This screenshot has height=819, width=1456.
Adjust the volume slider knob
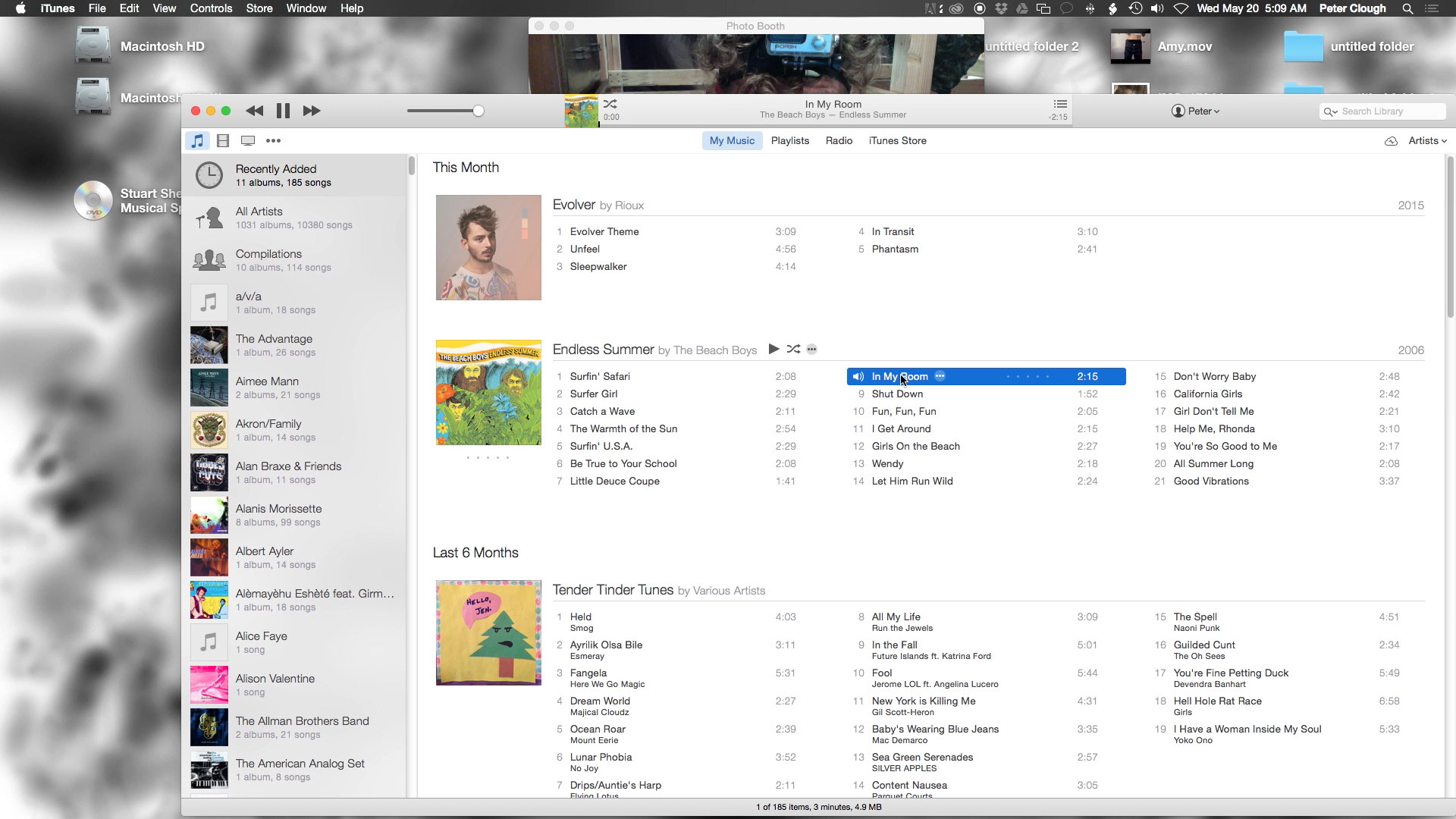(478, 111)
